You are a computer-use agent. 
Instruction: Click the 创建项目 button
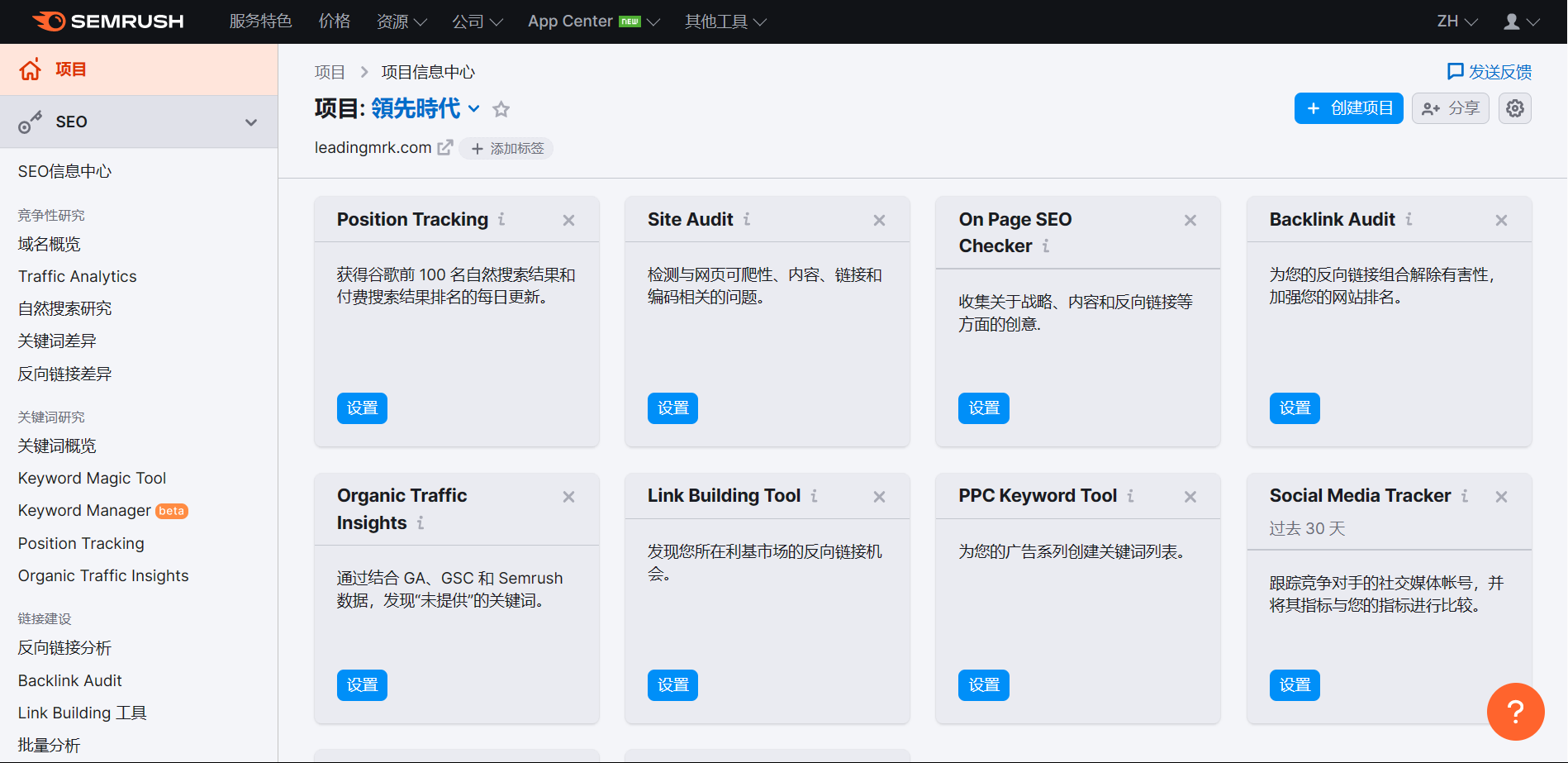(x=1348, y=108)
